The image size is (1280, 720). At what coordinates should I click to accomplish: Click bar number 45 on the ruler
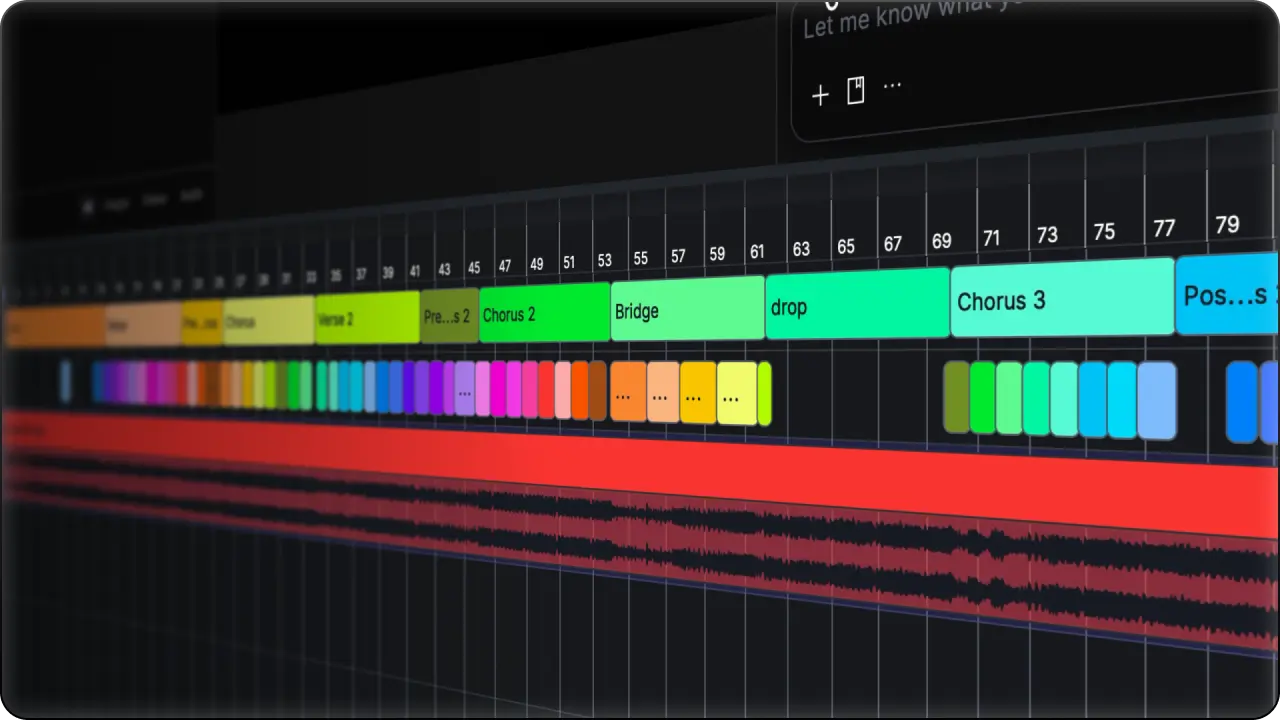474,268
